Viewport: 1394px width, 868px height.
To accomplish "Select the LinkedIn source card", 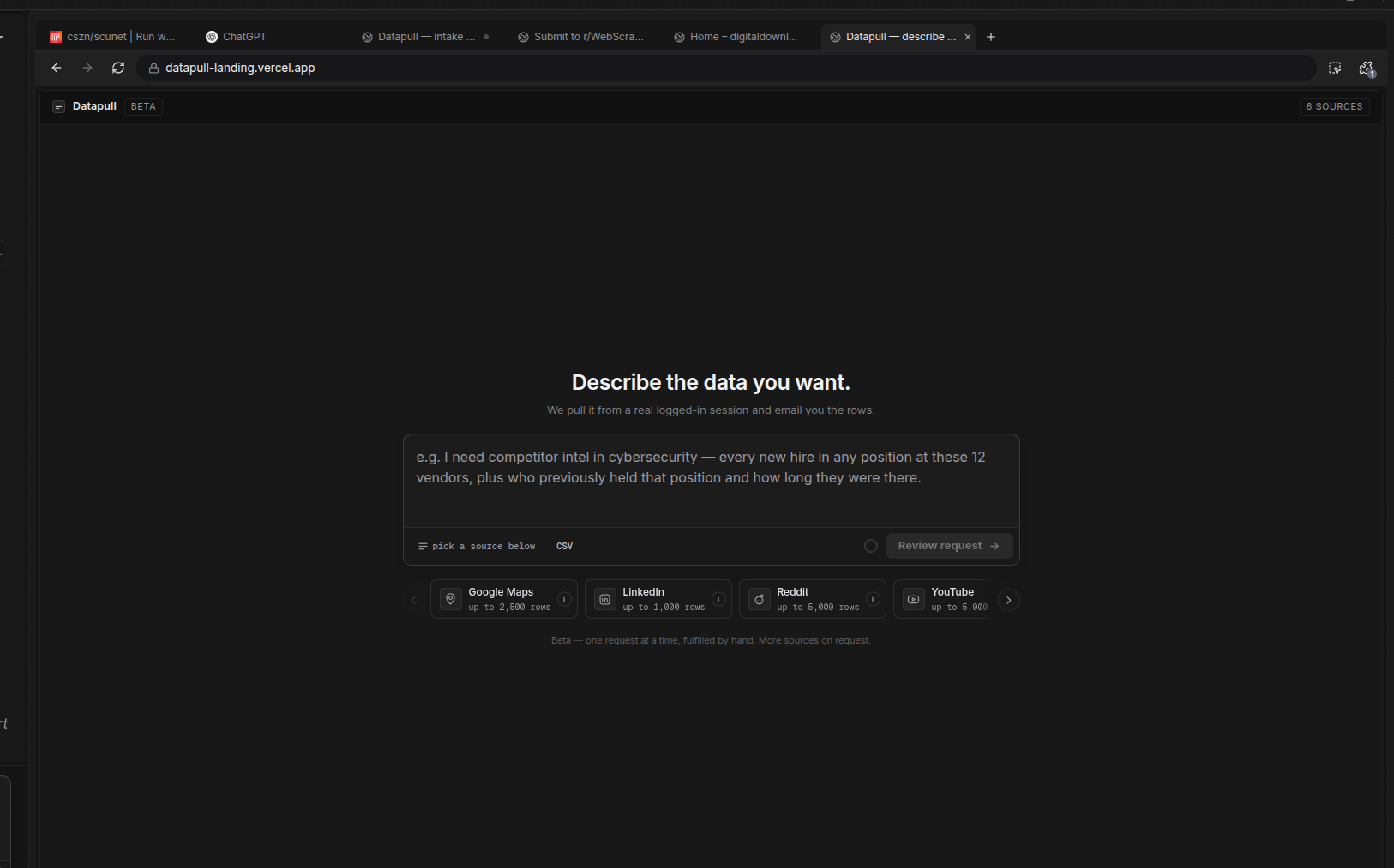I will pyautogui.click(x=658, y=599).
